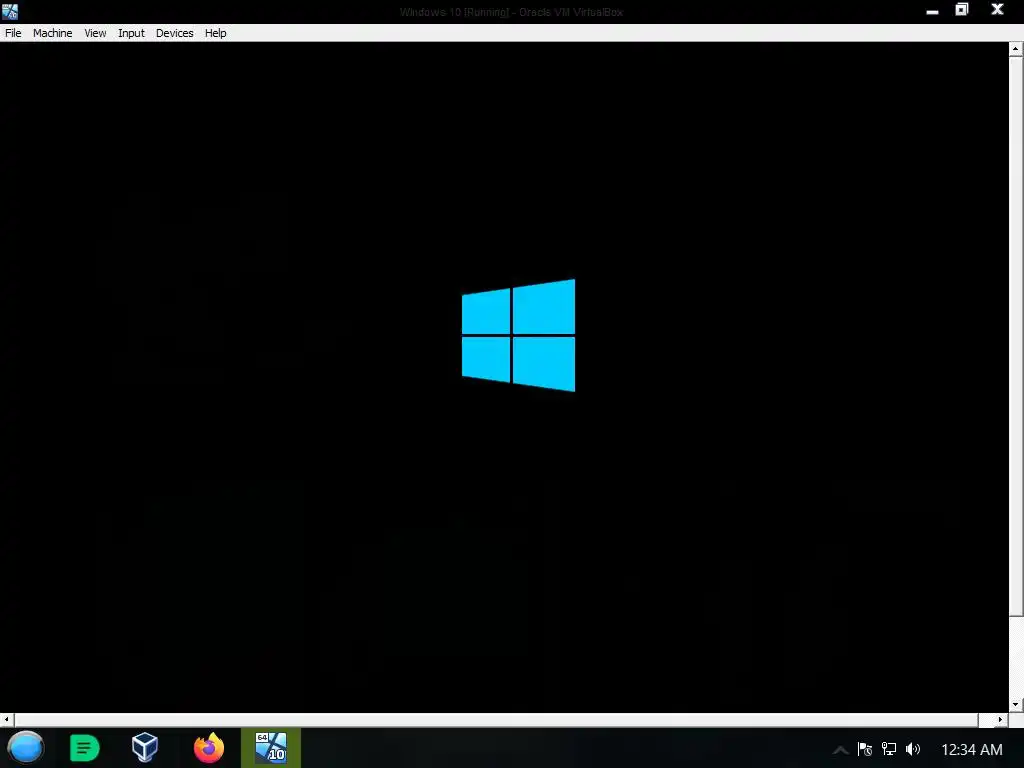1024x768 pixels.
Task: Open the Input menu
Action: point(131,33)
